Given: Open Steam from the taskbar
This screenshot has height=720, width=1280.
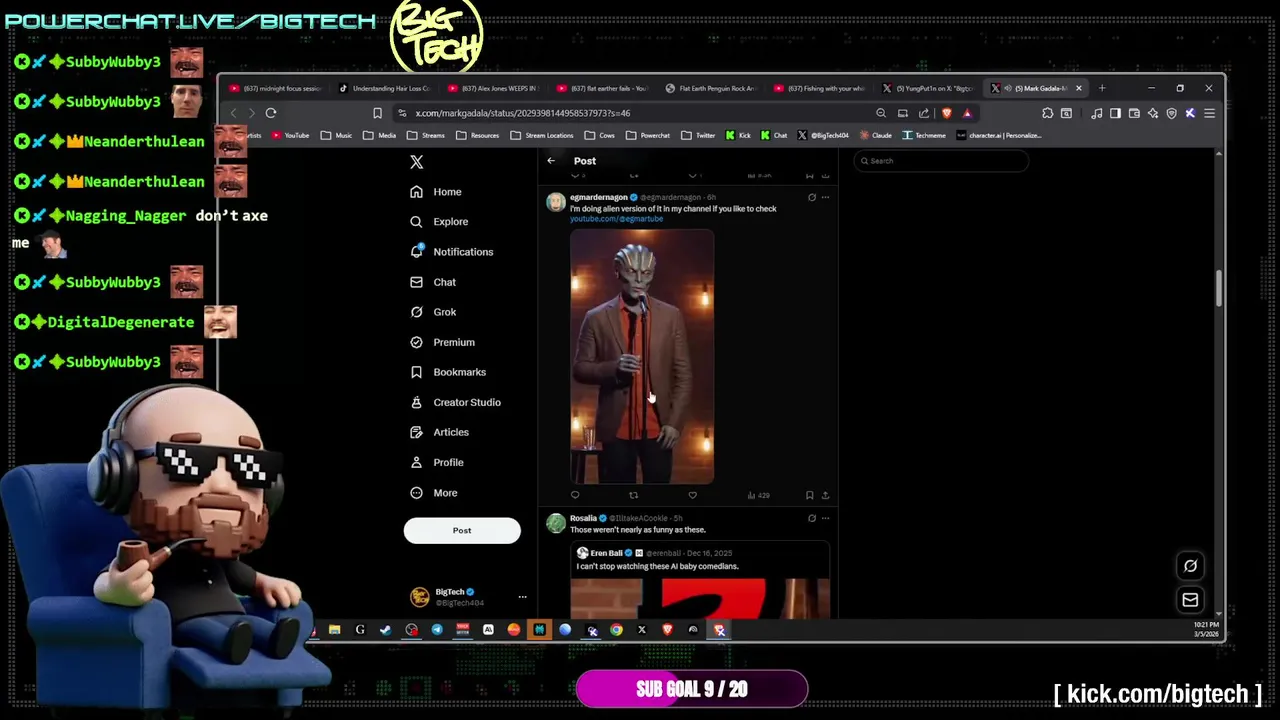Looking at the screenshot, I should tap(386, 630).
